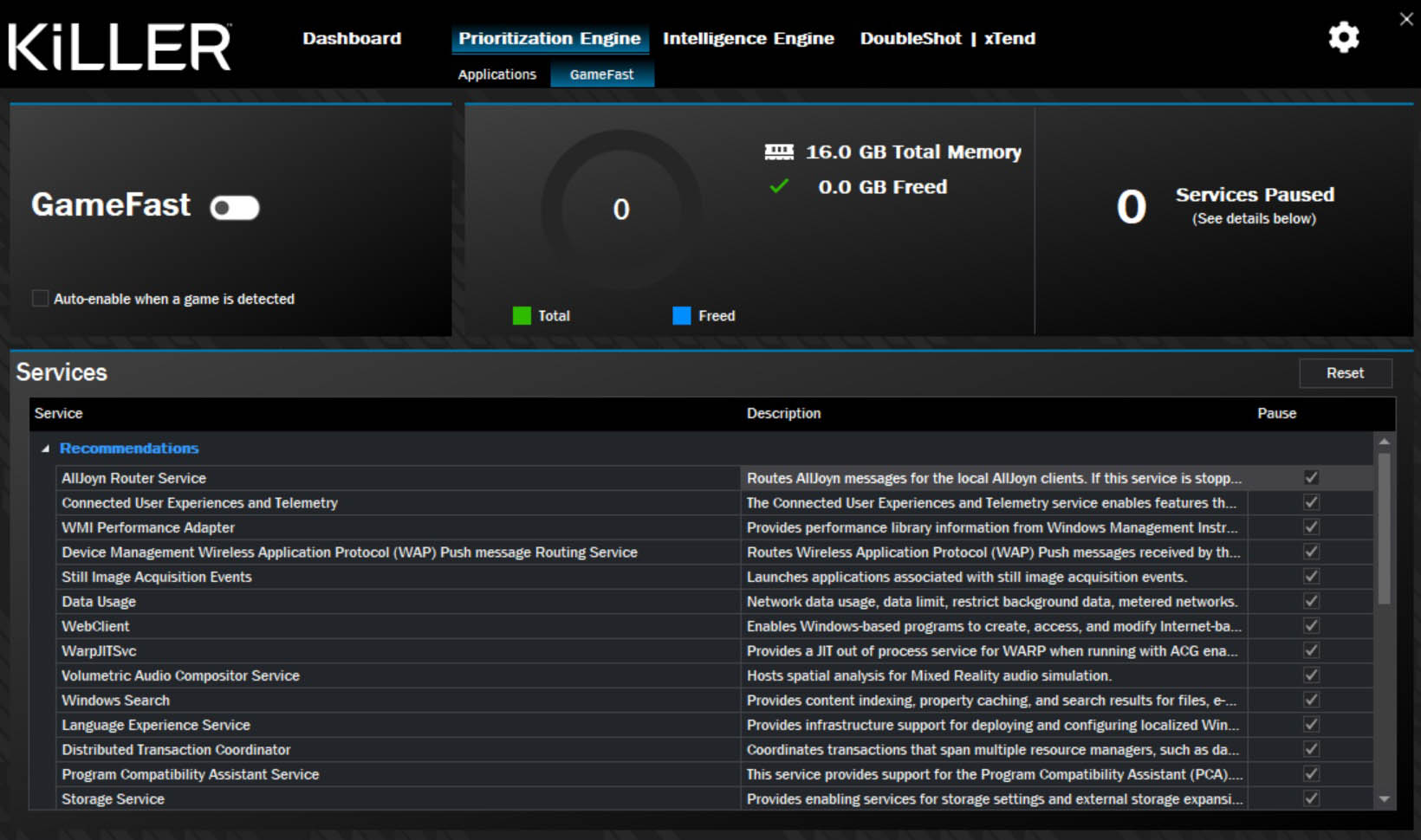Uncheck Pause for WarpJITSvc
1421x840 pixels.
pos(1312,650)
